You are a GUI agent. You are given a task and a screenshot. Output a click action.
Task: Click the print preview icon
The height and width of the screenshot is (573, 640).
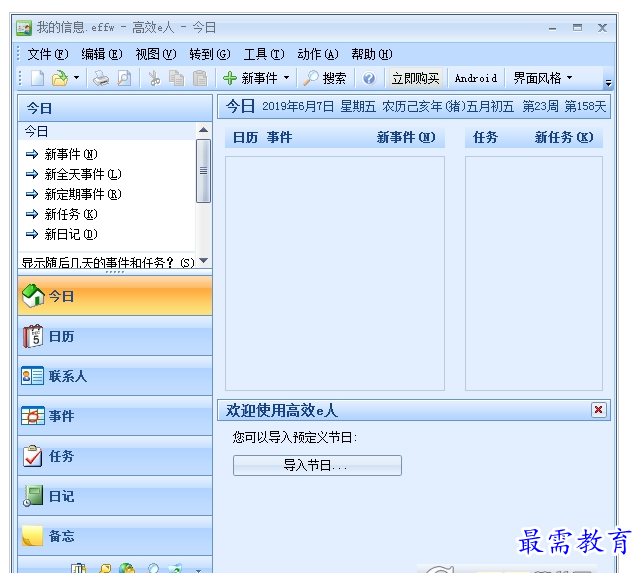[124, 78]
